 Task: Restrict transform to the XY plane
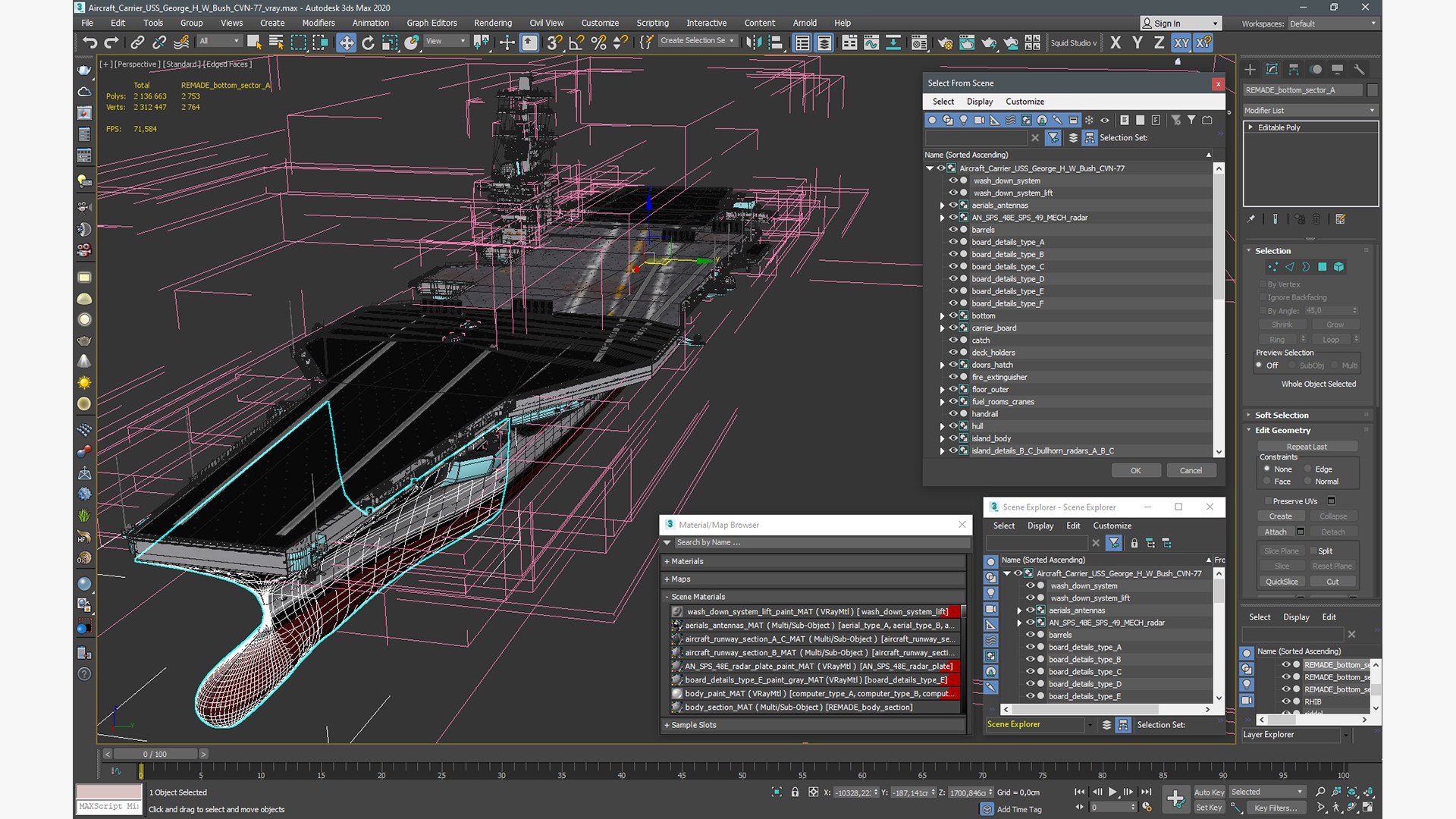click(x=1181, y=42)
